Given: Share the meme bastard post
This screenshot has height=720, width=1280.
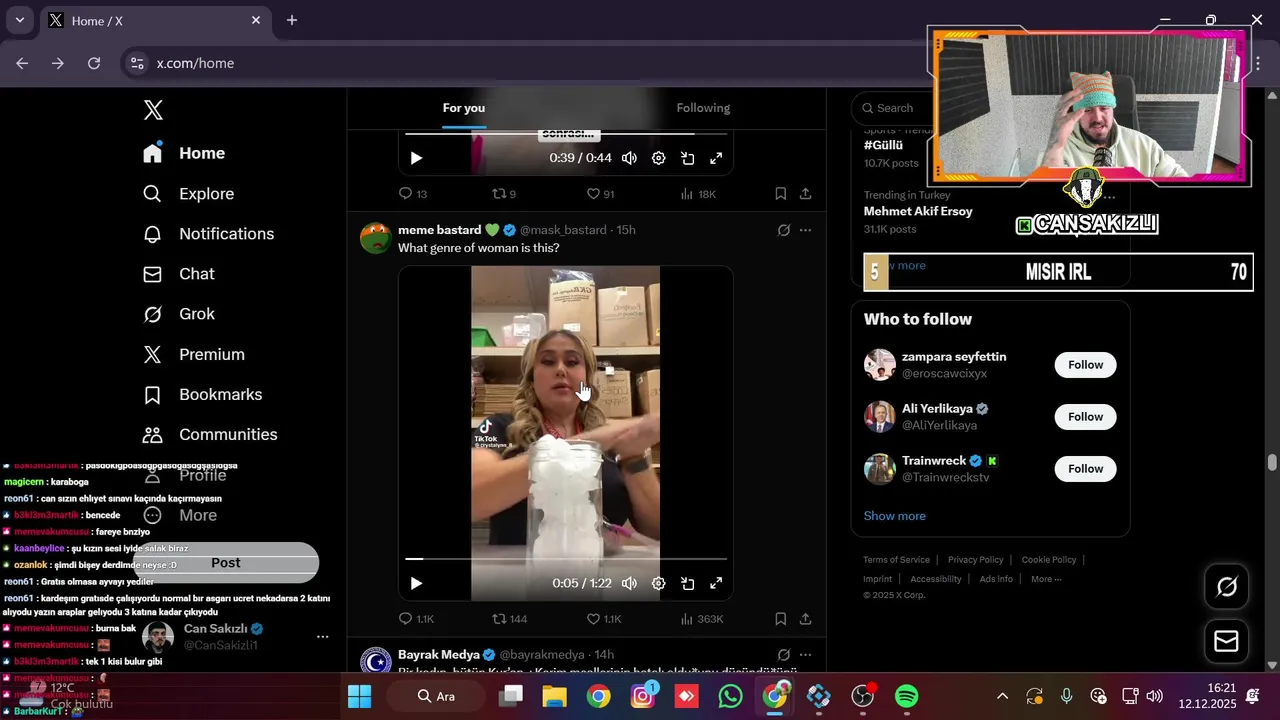Looking at the screenshot, I should click(x=805, y=619).
